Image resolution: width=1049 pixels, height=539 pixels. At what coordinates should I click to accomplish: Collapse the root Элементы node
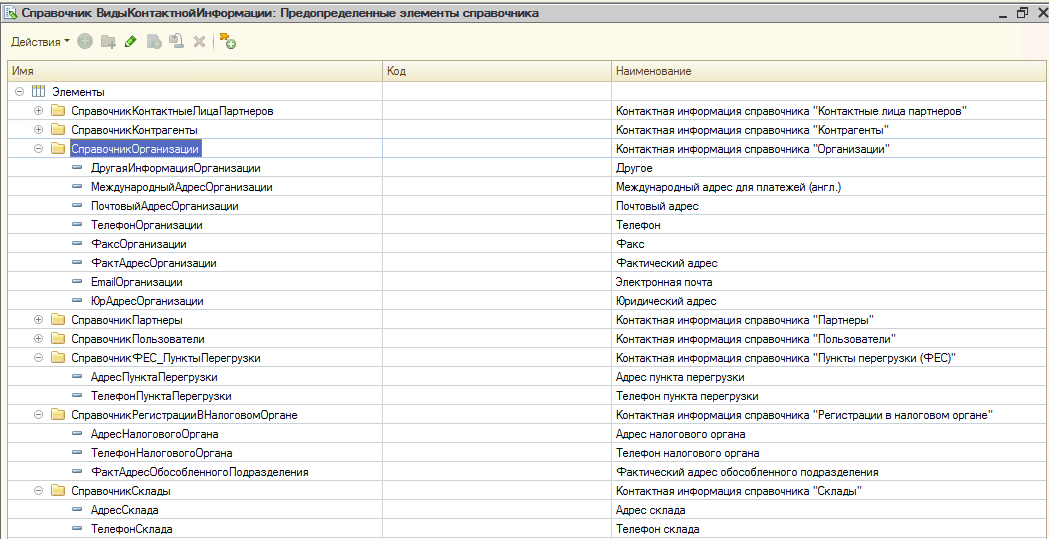[20, 92]
